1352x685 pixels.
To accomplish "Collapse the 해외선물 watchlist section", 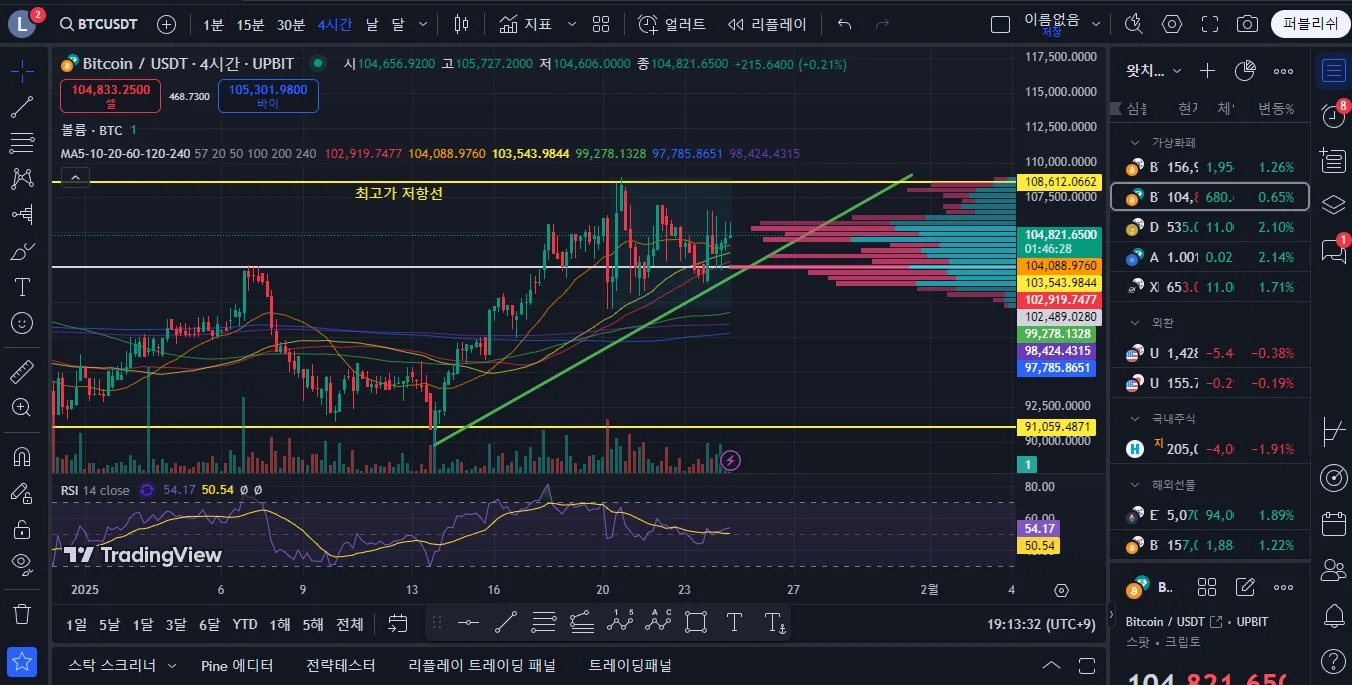I will [1135, 485].
